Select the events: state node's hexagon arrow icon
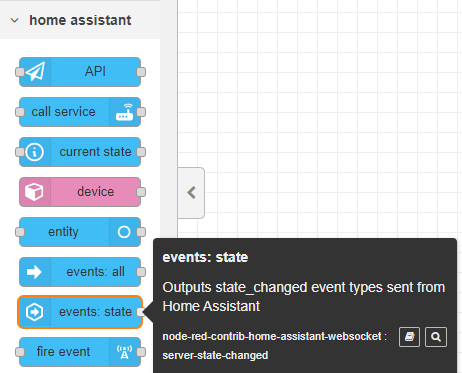 pyautogui.click(x=35, y=312)
